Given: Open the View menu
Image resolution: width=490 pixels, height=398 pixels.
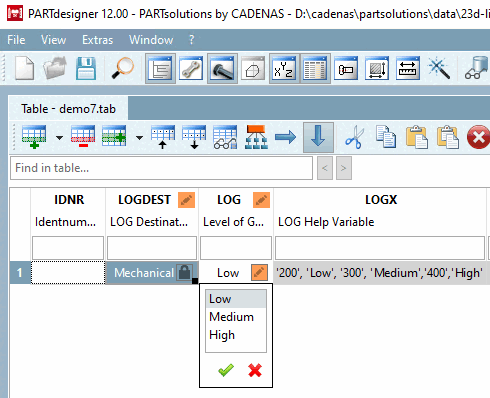Looking at the screenshot, I should click(53, 40).
